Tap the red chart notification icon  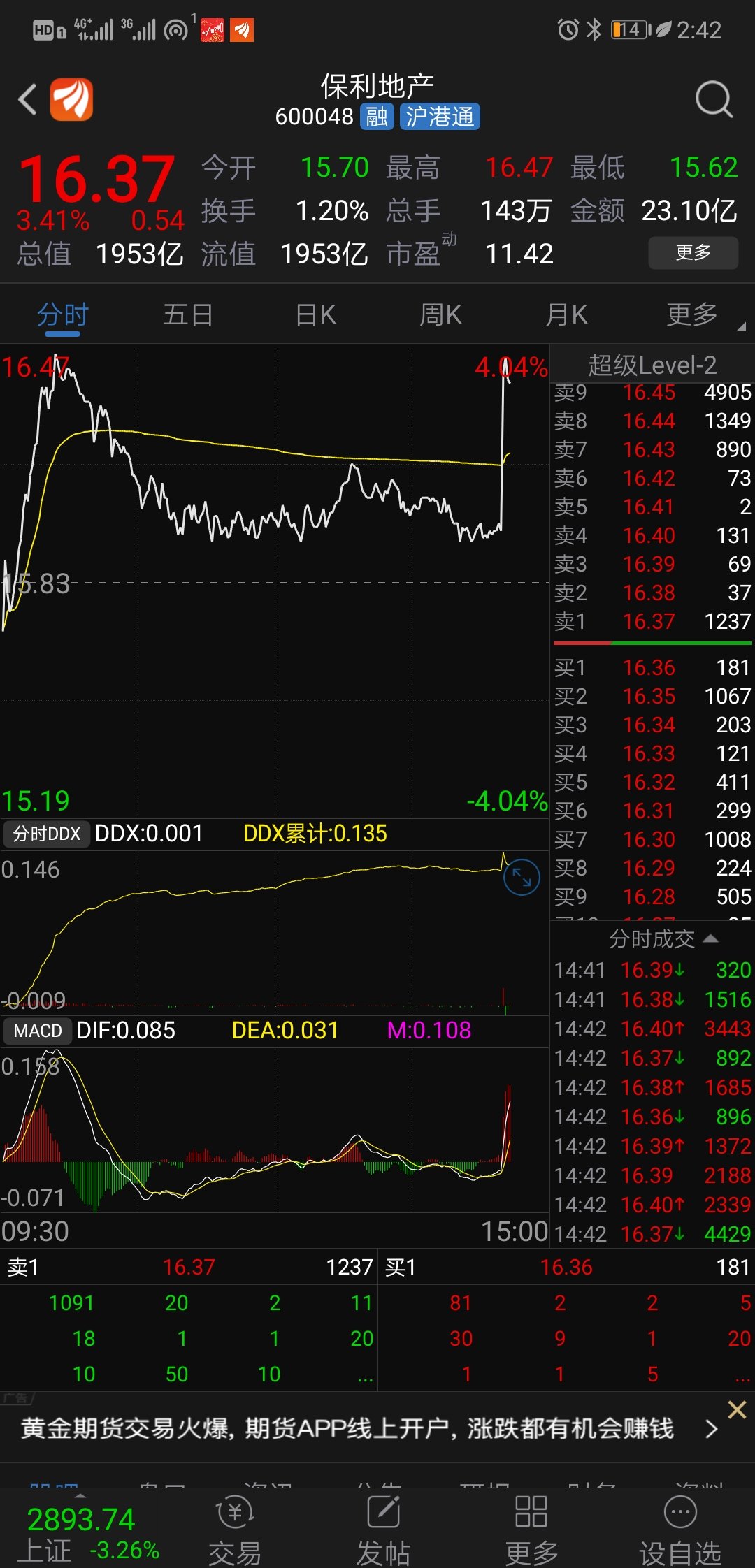pos(213,30)
